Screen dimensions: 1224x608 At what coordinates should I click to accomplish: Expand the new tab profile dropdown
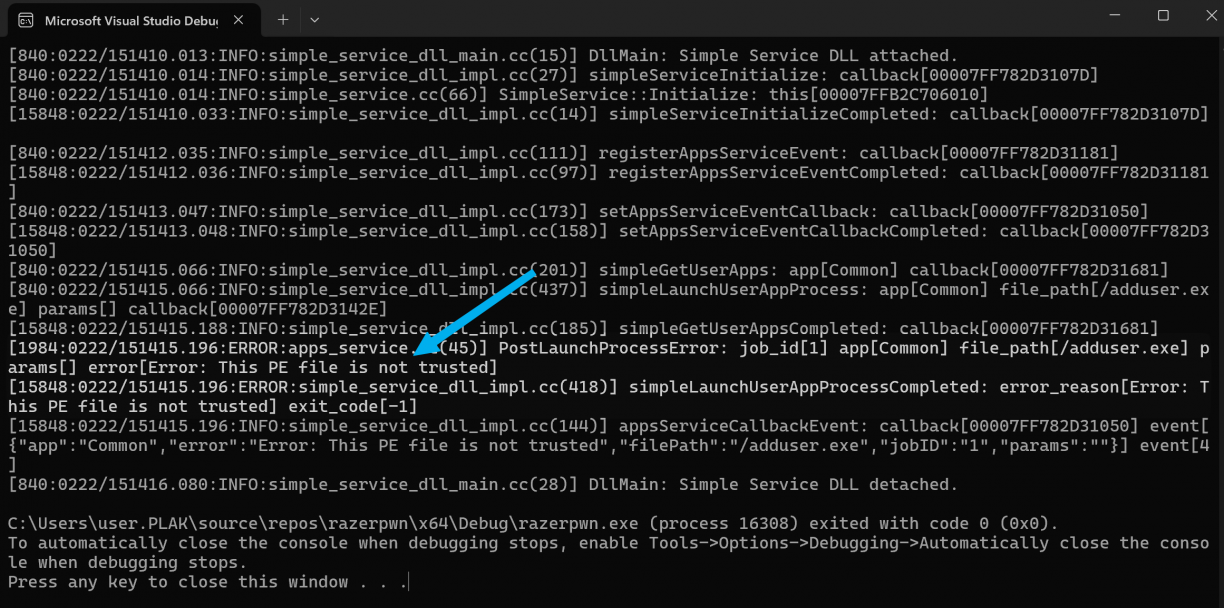(315, 19)
